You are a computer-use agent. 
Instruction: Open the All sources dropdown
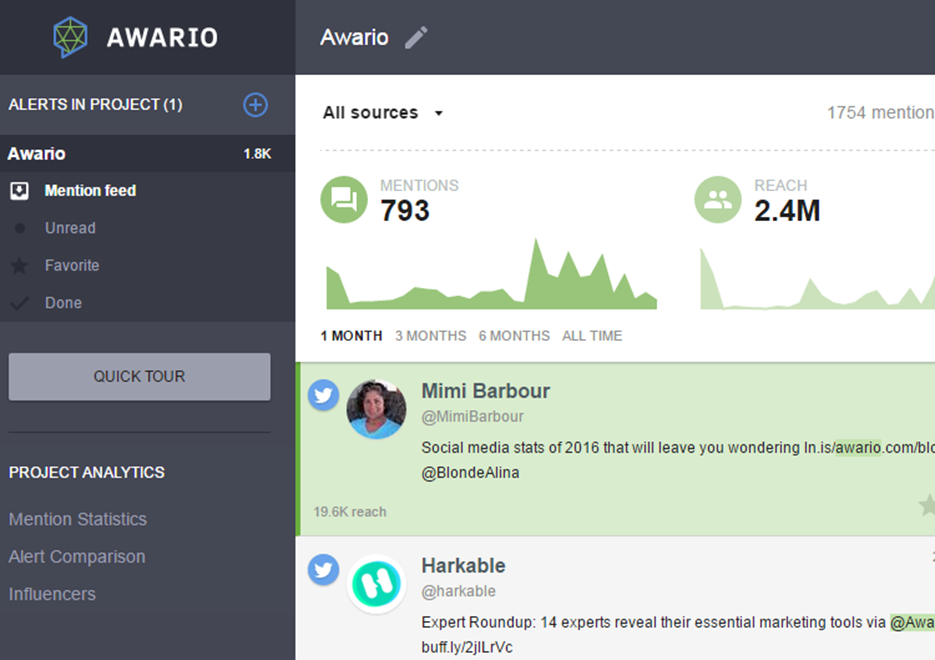coord(382,113)
